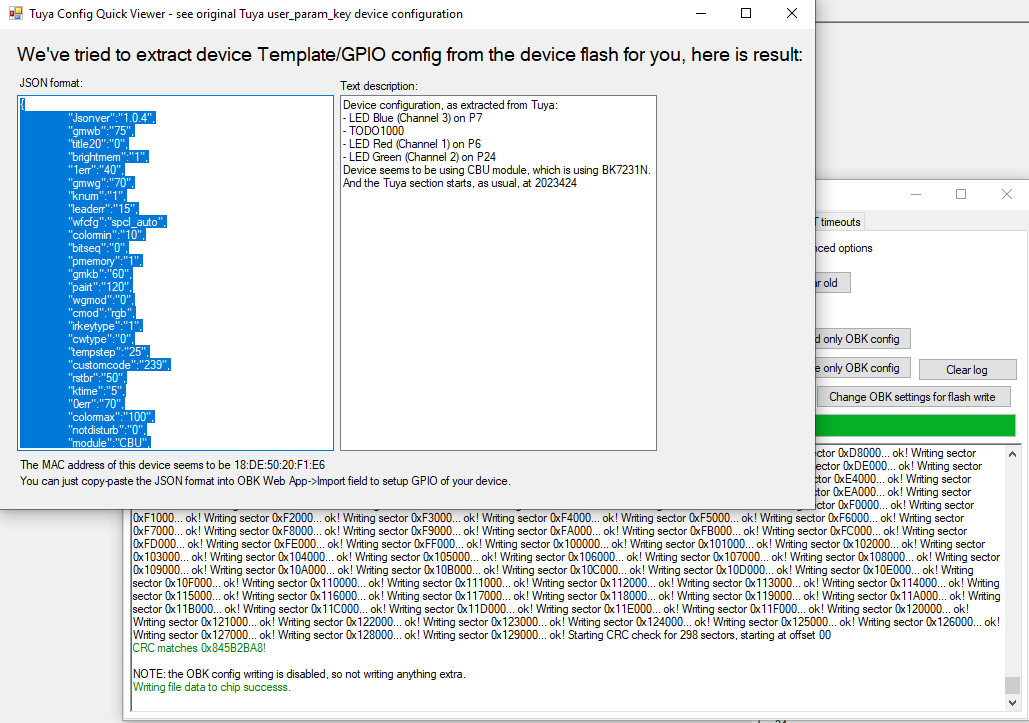This screenshot has height=723, width=1029.
Task: Click the "brightmem":"1" line
Action: 108,157
